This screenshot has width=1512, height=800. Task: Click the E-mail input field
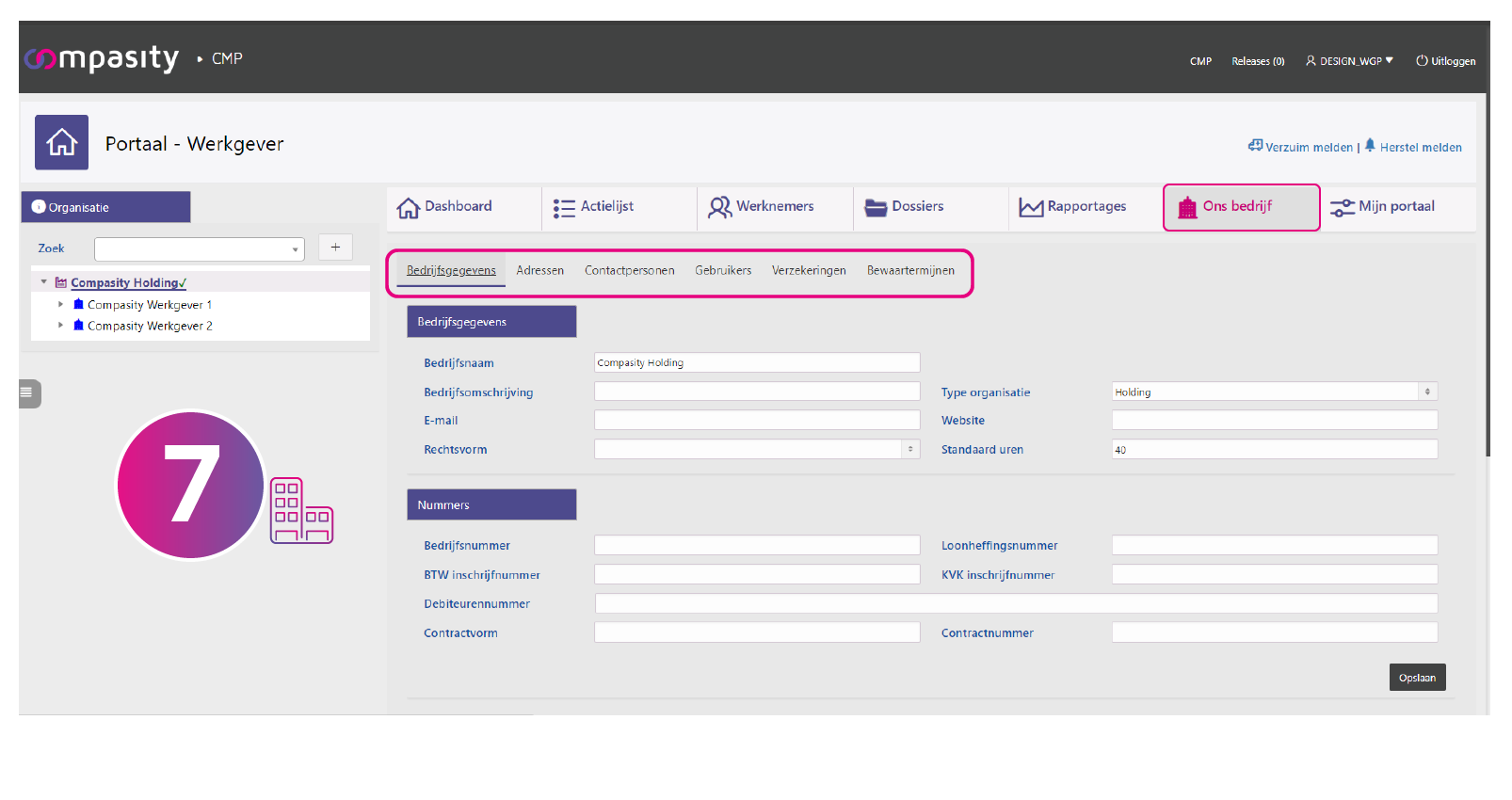pyautogui.click(x=757, y=420)
